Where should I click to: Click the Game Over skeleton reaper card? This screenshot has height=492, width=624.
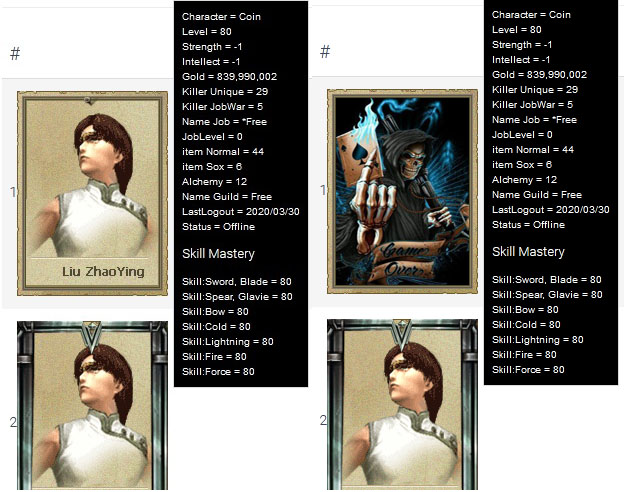point(402,191)
